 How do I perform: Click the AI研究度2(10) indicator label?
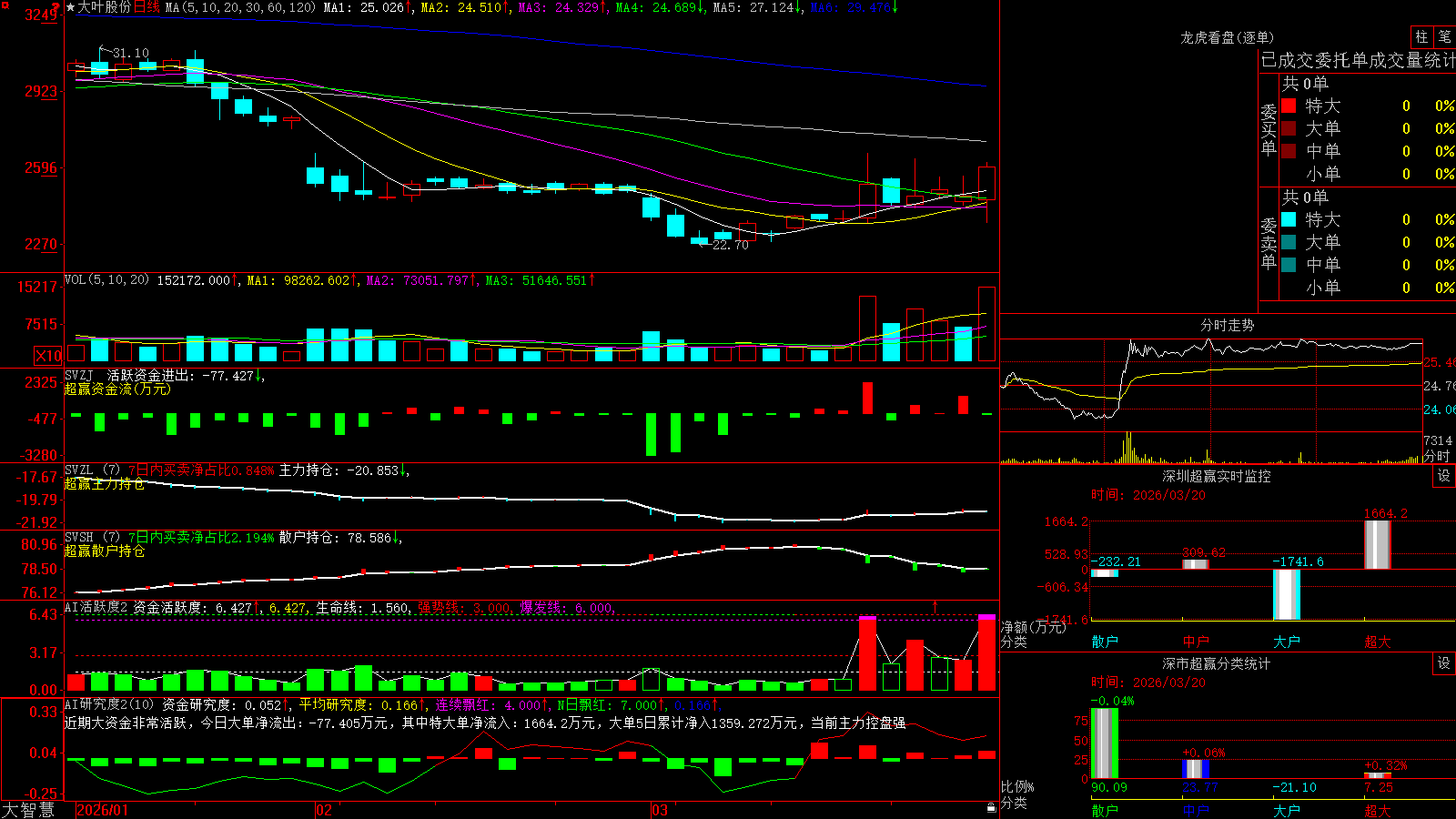(x=109, y=704)
